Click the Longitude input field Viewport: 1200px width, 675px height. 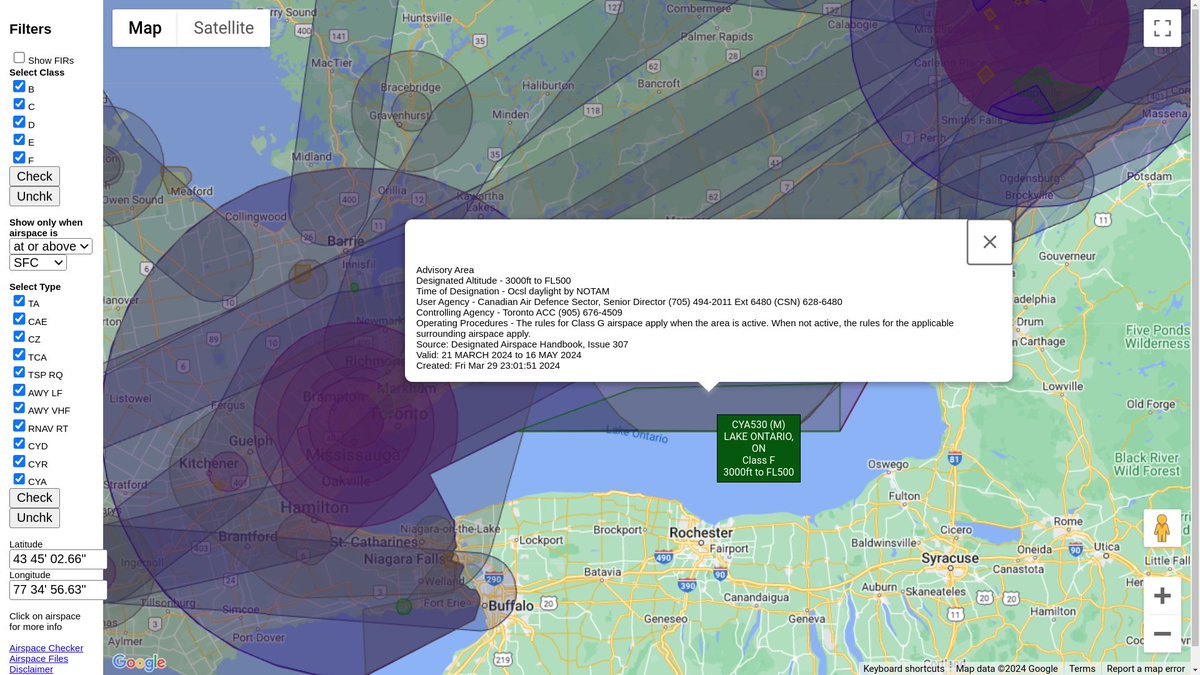pyautogui.click(x=58, y=590)
